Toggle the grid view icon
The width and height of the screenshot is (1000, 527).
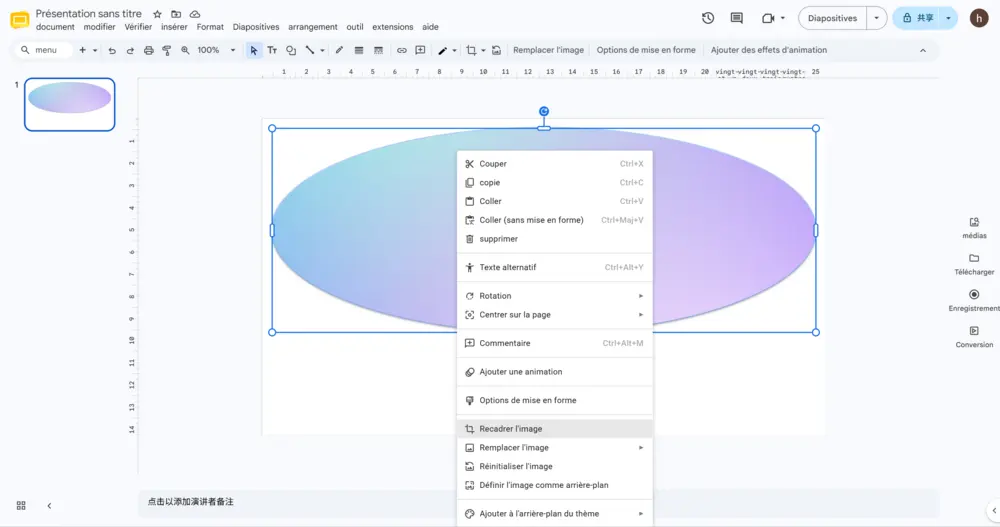tap(21, 505)
